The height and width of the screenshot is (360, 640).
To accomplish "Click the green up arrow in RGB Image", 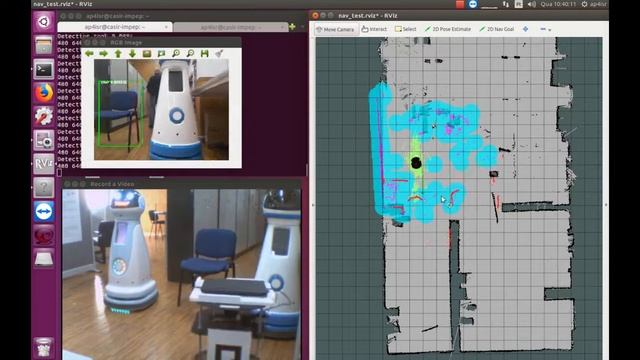I will [x=118, y=53].
